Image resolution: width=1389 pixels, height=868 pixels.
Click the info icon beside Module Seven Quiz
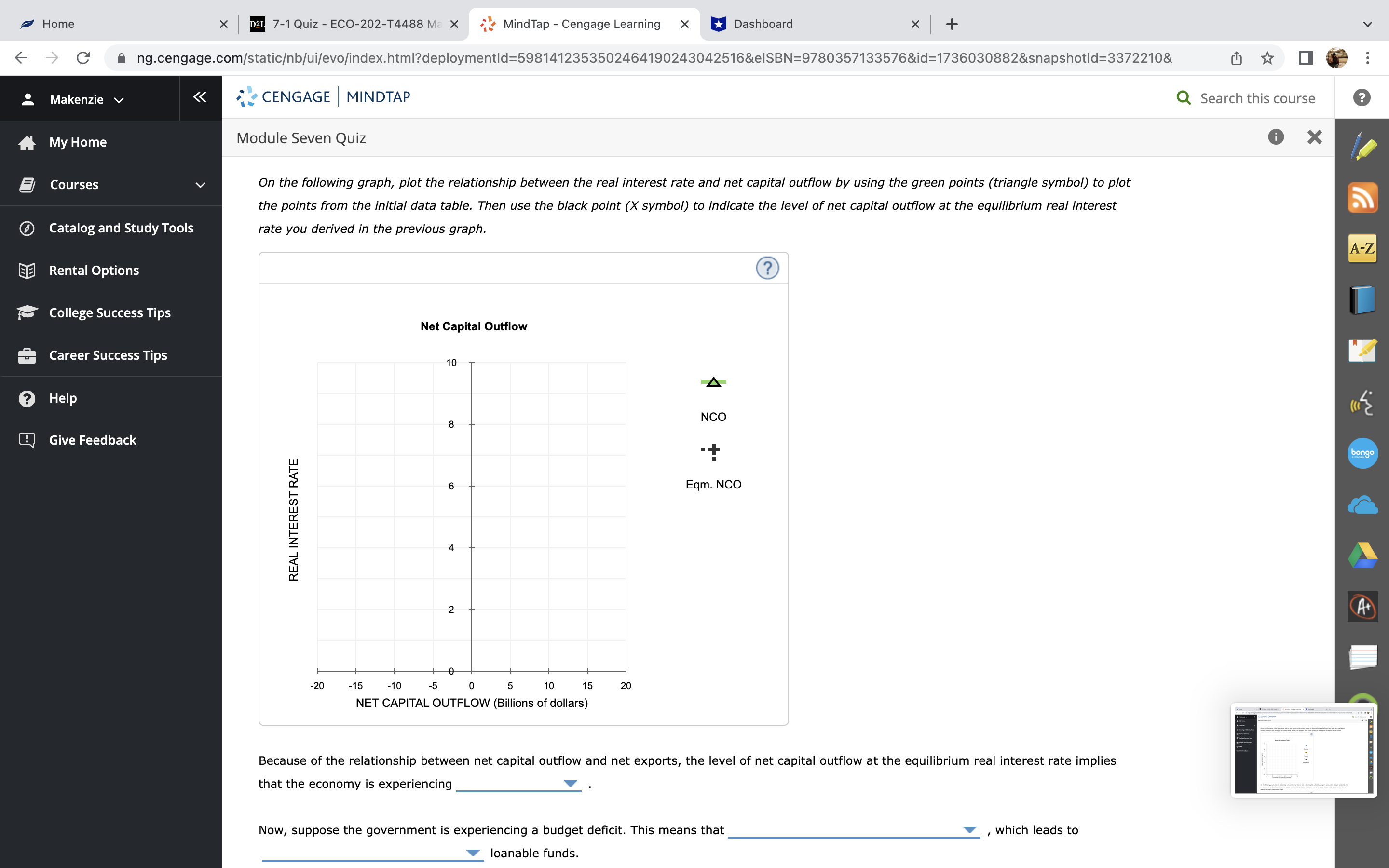point(1275,137)
